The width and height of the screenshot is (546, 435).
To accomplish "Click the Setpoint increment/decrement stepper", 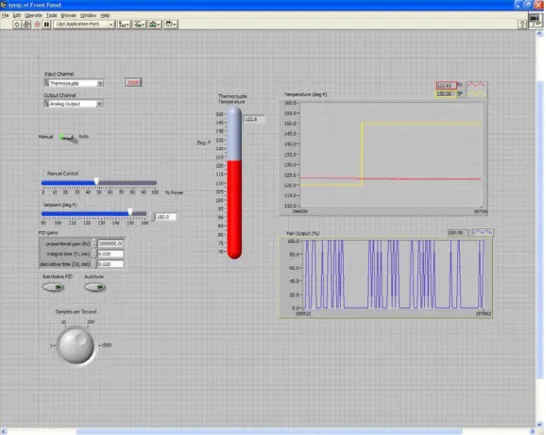I will pos(153,217).
